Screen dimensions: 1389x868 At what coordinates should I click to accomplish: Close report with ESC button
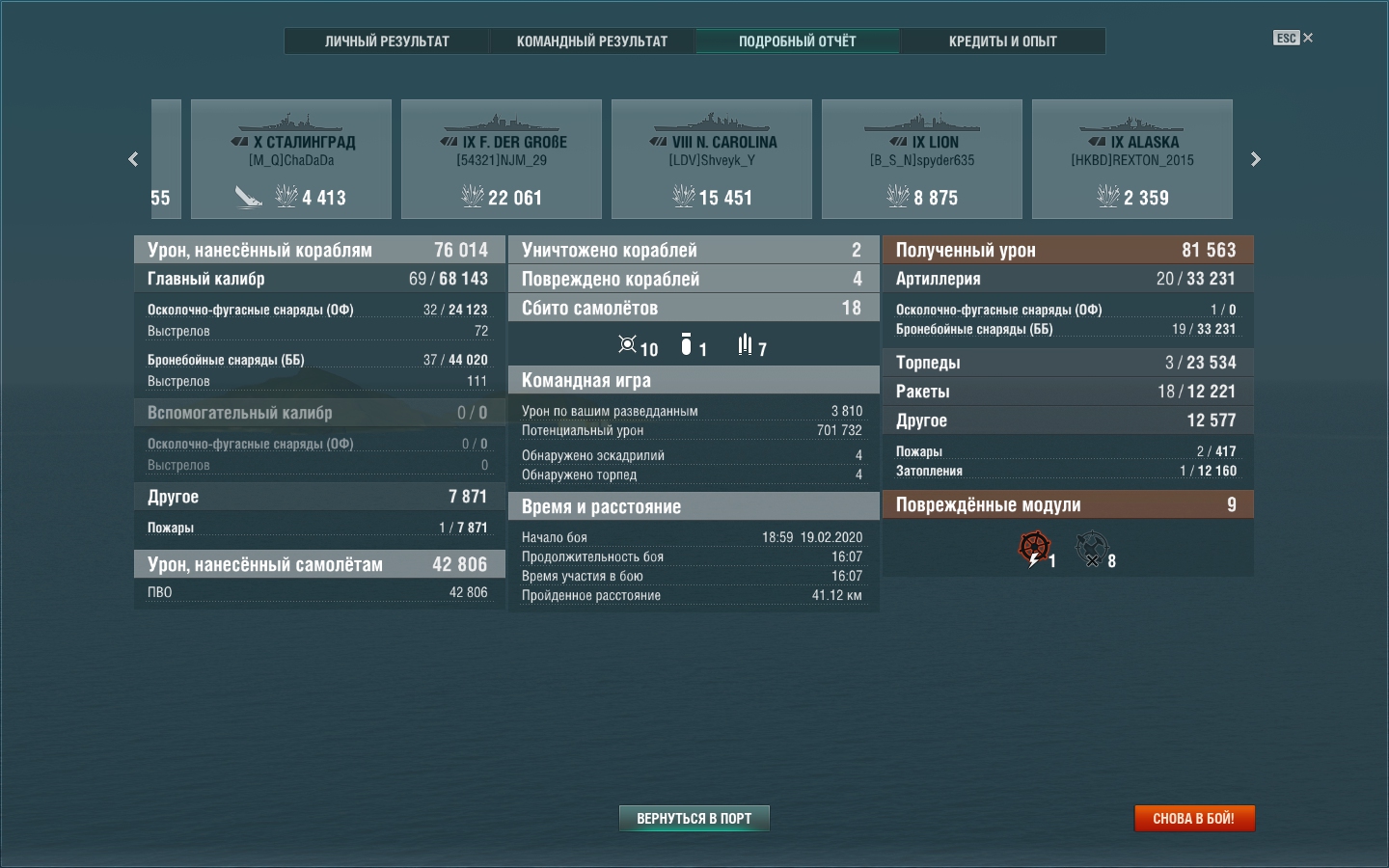1293,38
